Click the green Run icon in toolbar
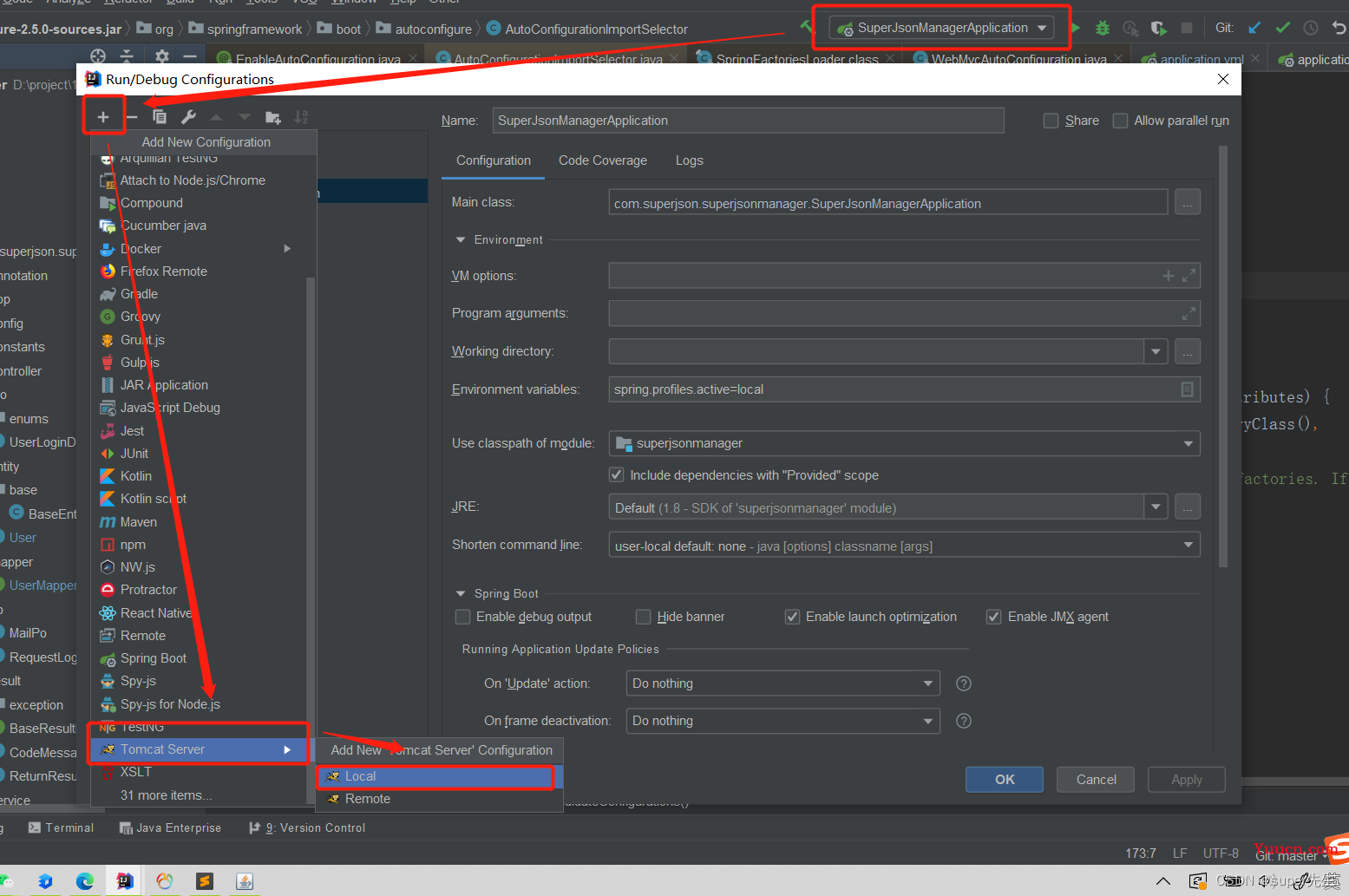The image size is (1349, 896). pos(1076,28)
